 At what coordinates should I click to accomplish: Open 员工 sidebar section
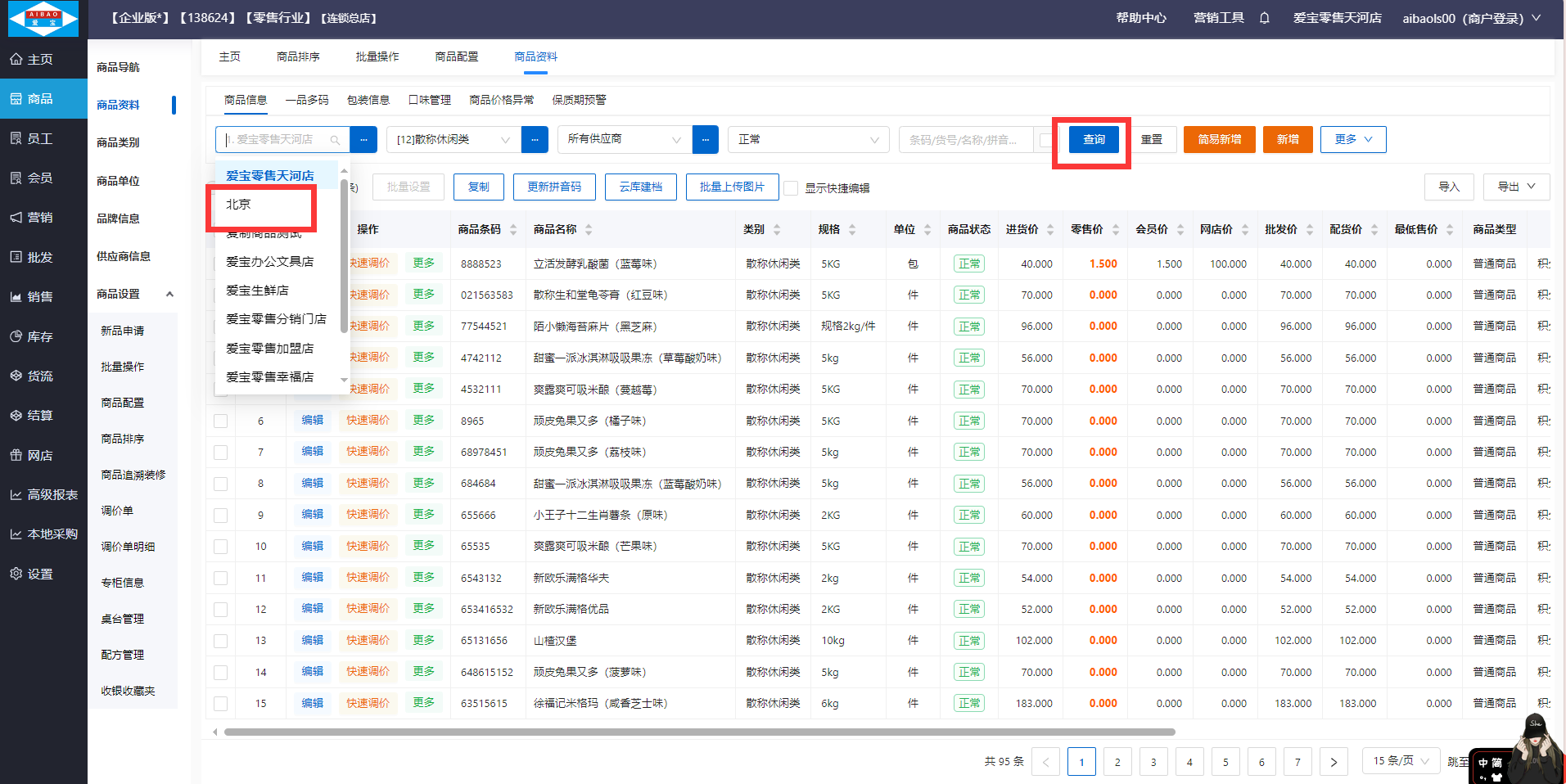pos(43,138)
